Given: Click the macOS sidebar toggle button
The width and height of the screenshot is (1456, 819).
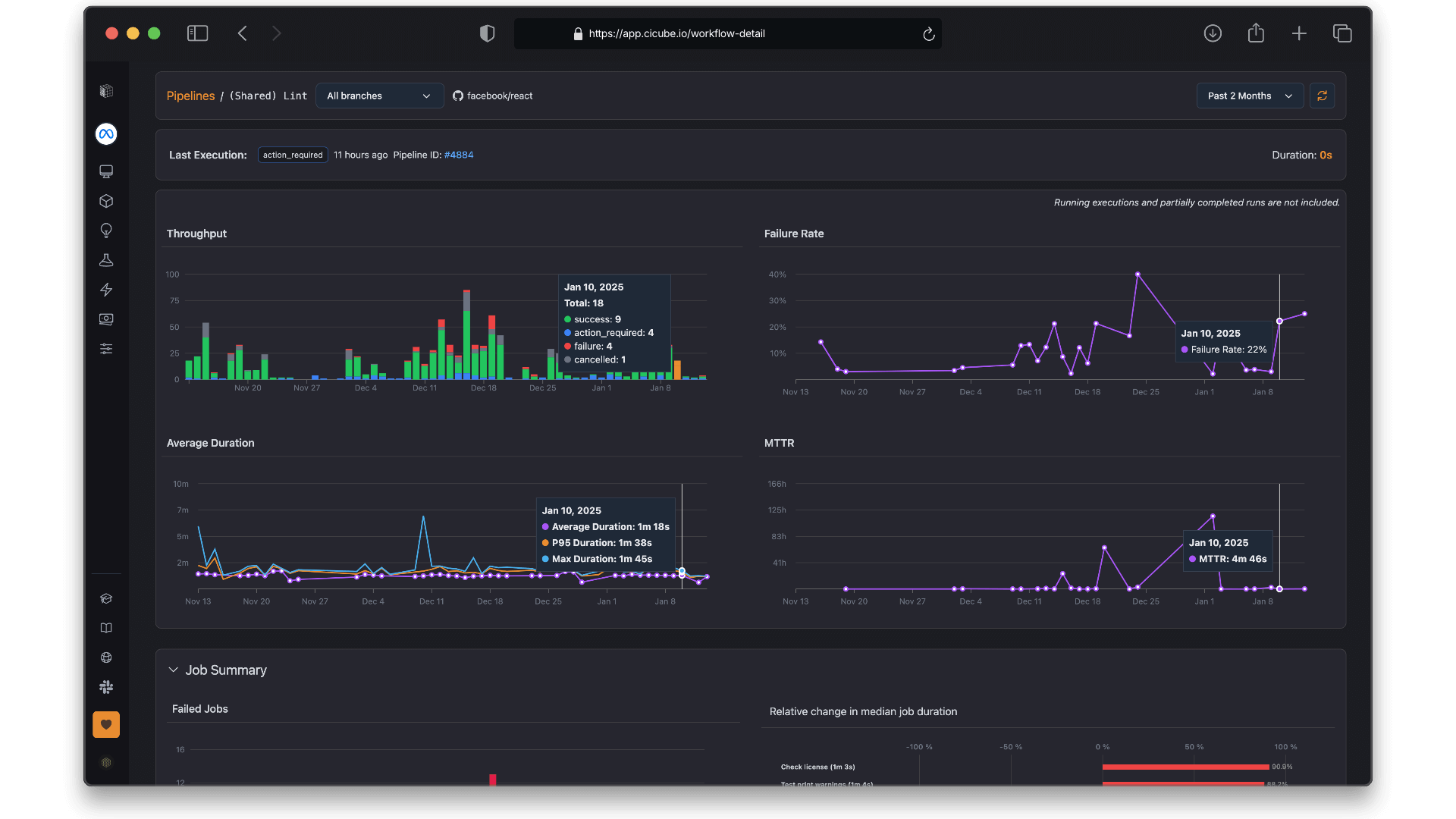Looking at the screenshot, I should [x=197, y=33].
